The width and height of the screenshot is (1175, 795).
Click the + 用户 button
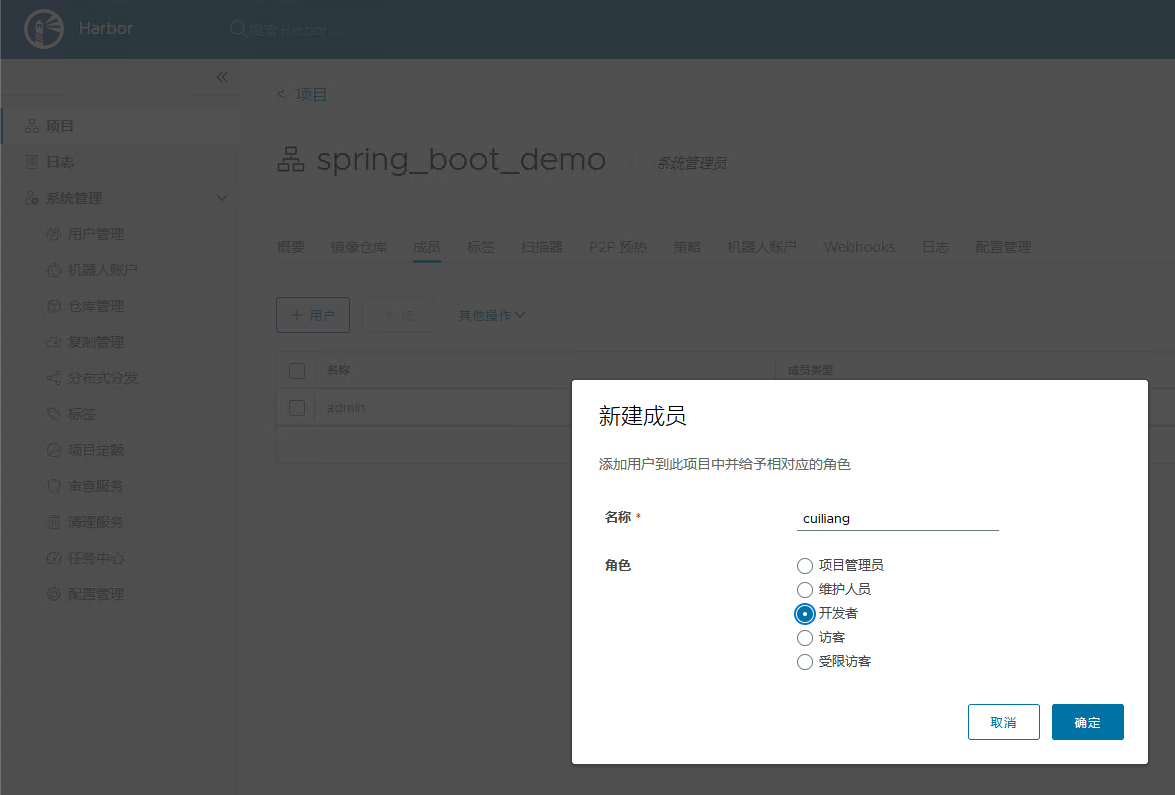tap(313, 315)
